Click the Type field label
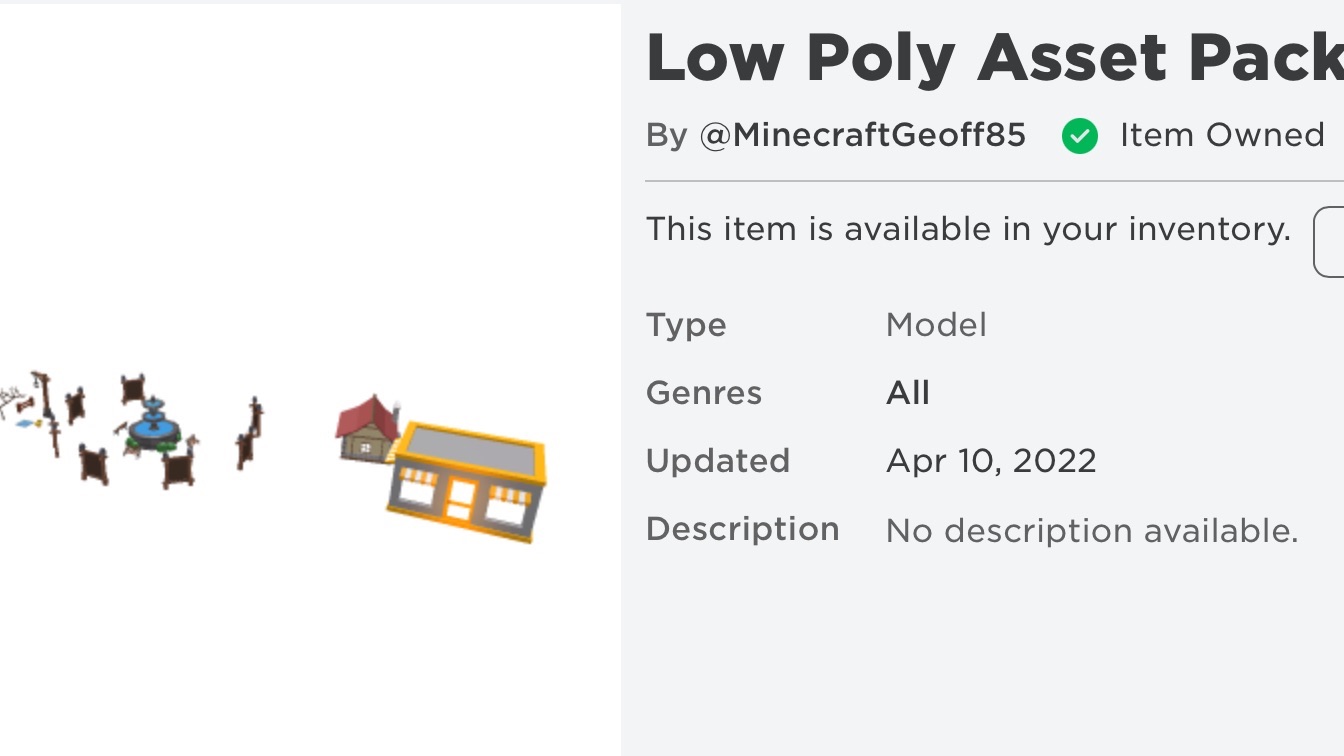 click(x=686, y=325)
